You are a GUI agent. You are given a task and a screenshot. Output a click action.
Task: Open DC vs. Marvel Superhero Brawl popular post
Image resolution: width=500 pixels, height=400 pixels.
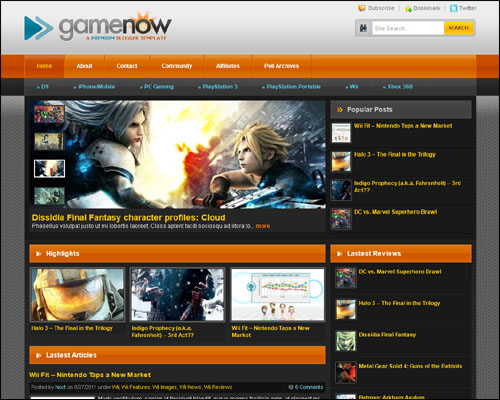(395, 212)
